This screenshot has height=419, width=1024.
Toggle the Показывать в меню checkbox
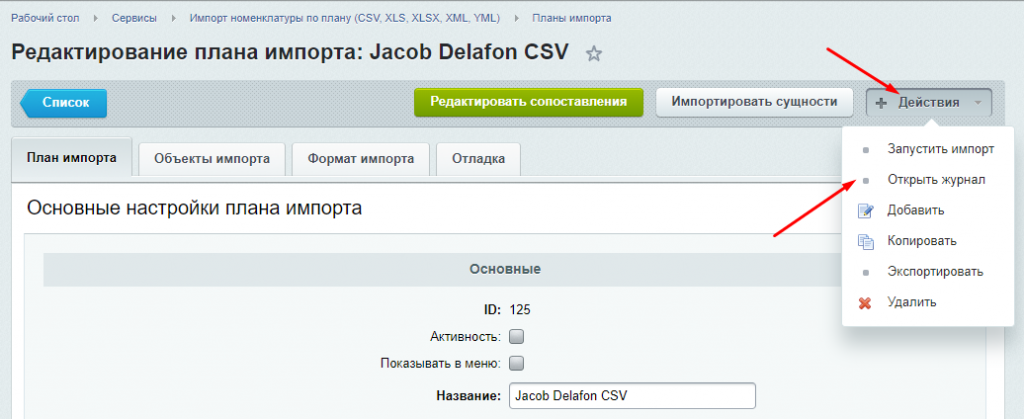(517, 363)
